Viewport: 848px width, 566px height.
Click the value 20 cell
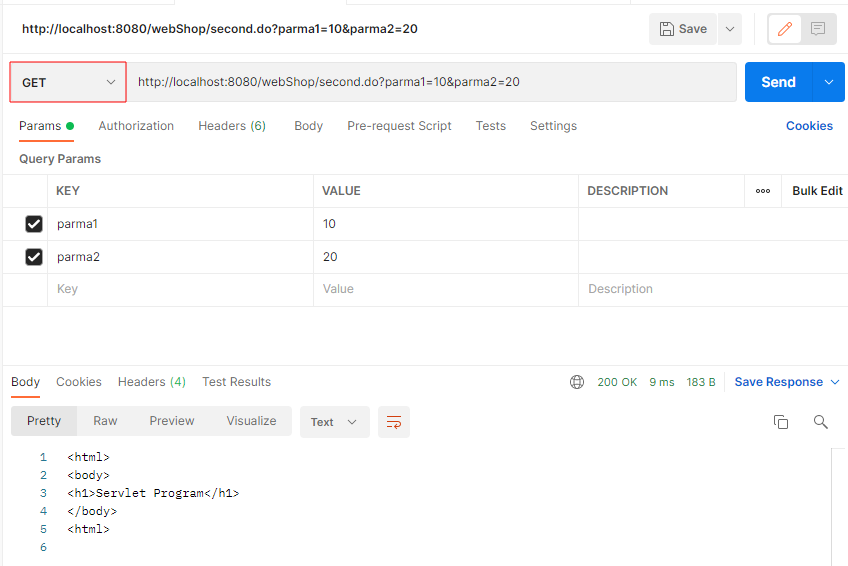point(446,257)
